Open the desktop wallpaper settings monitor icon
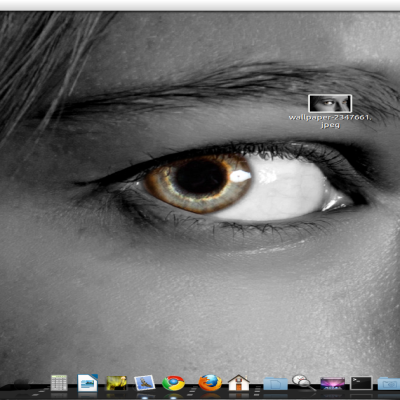The width and height of the screenshot is (400, 400). coord(332,383)
